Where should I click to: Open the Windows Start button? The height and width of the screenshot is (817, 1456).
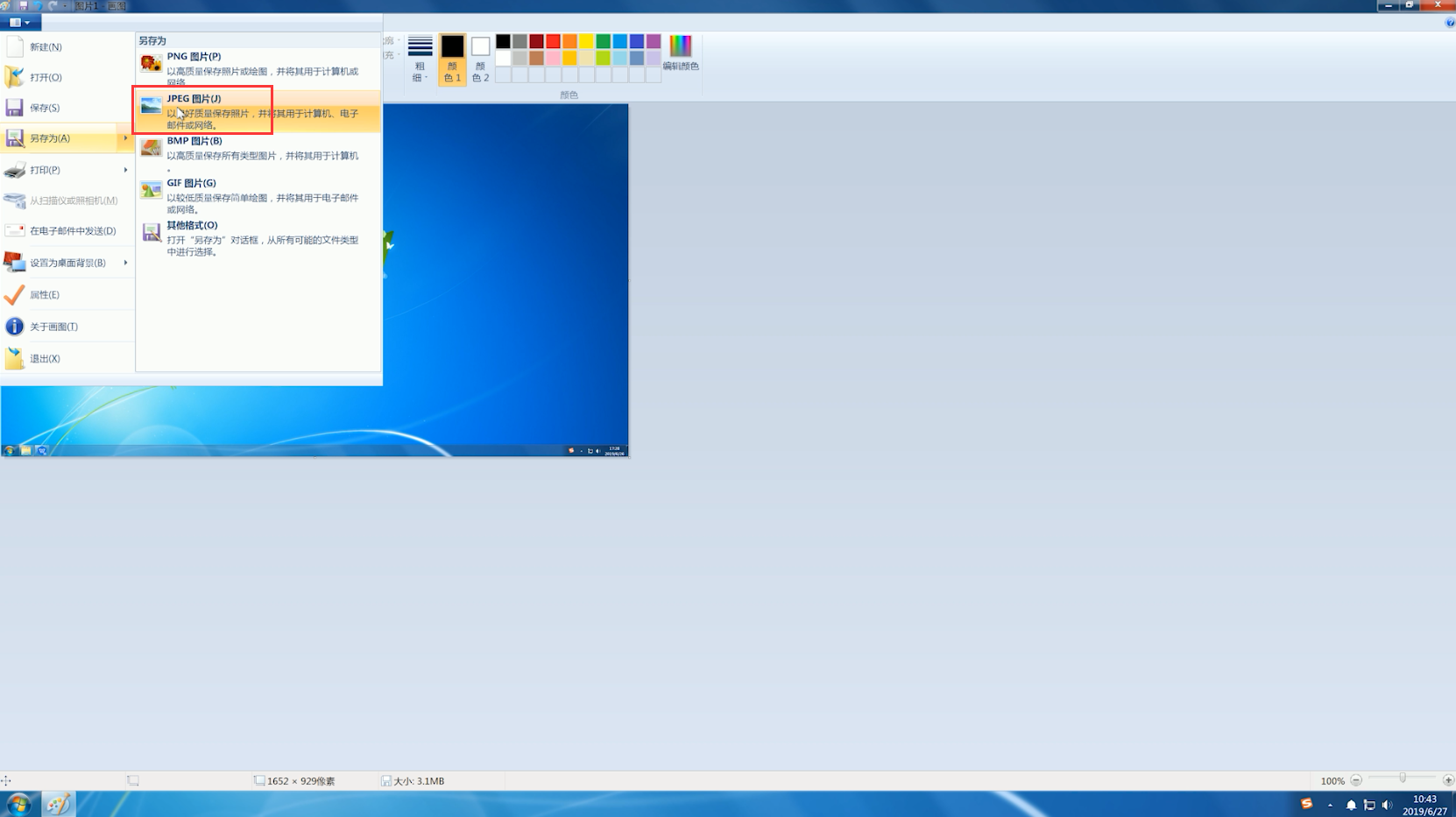point(18,804)
